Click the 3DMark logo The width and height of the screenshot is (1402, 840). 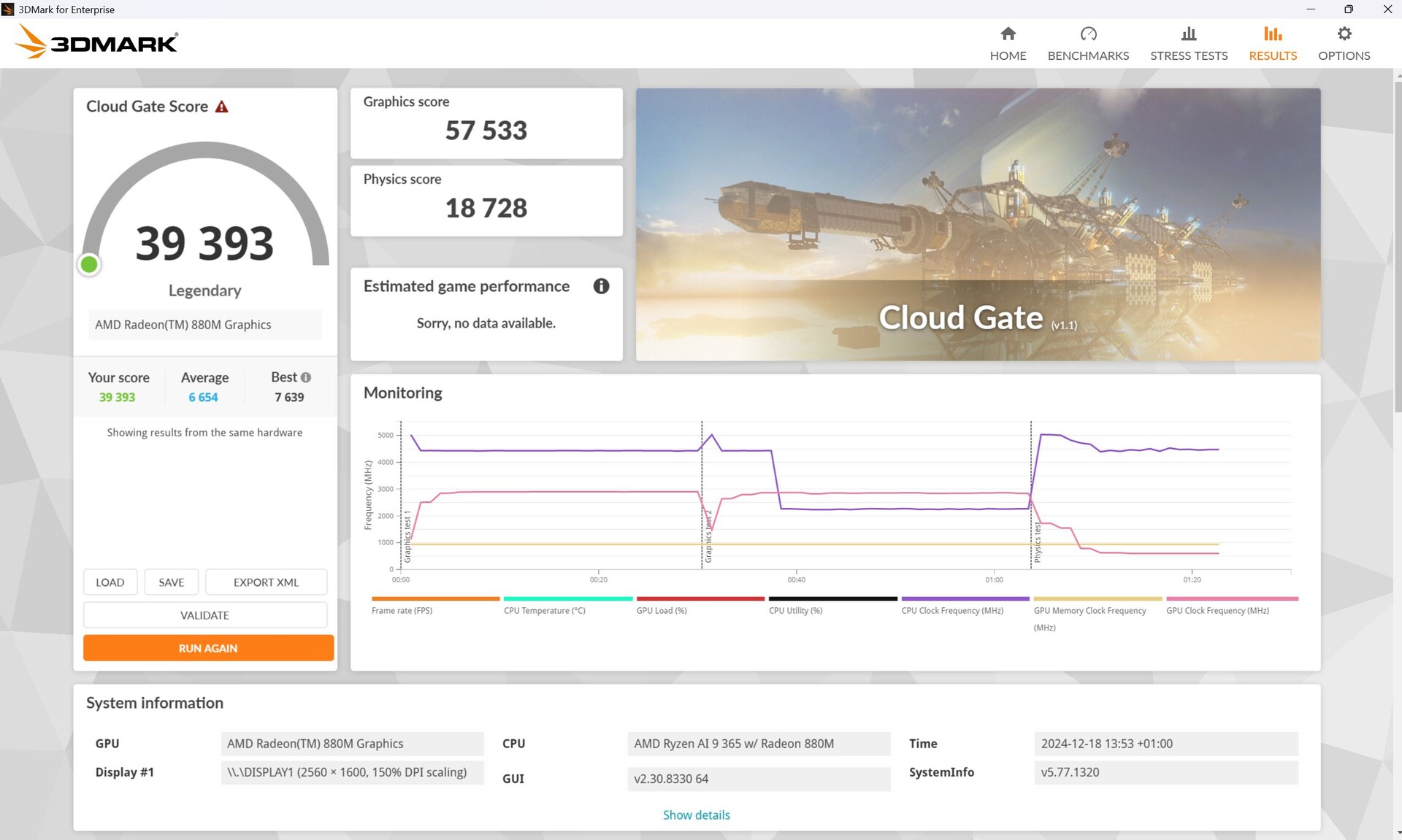96,42
